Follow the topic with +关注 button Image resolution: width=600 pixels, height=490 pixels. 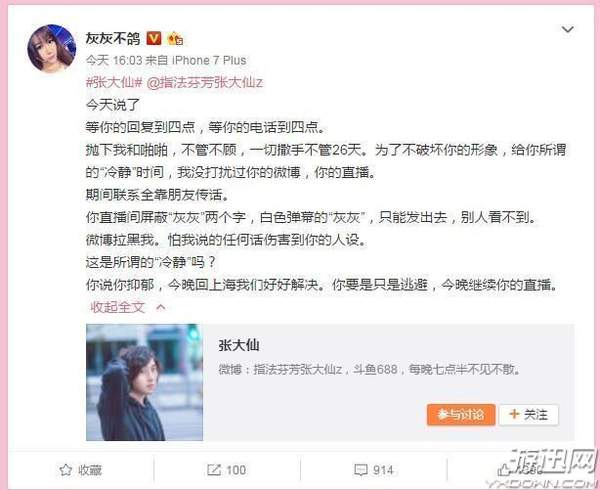click(529, 415)
